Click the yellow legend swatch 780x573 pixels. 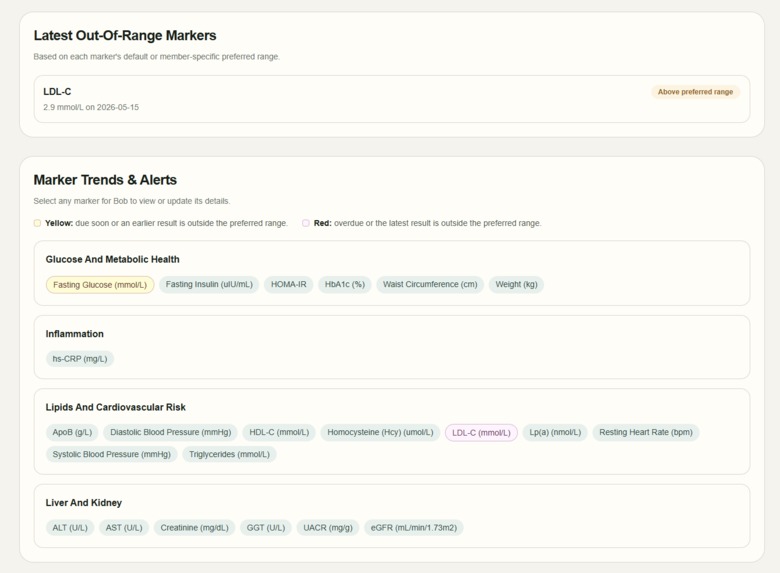pos(37,223)
